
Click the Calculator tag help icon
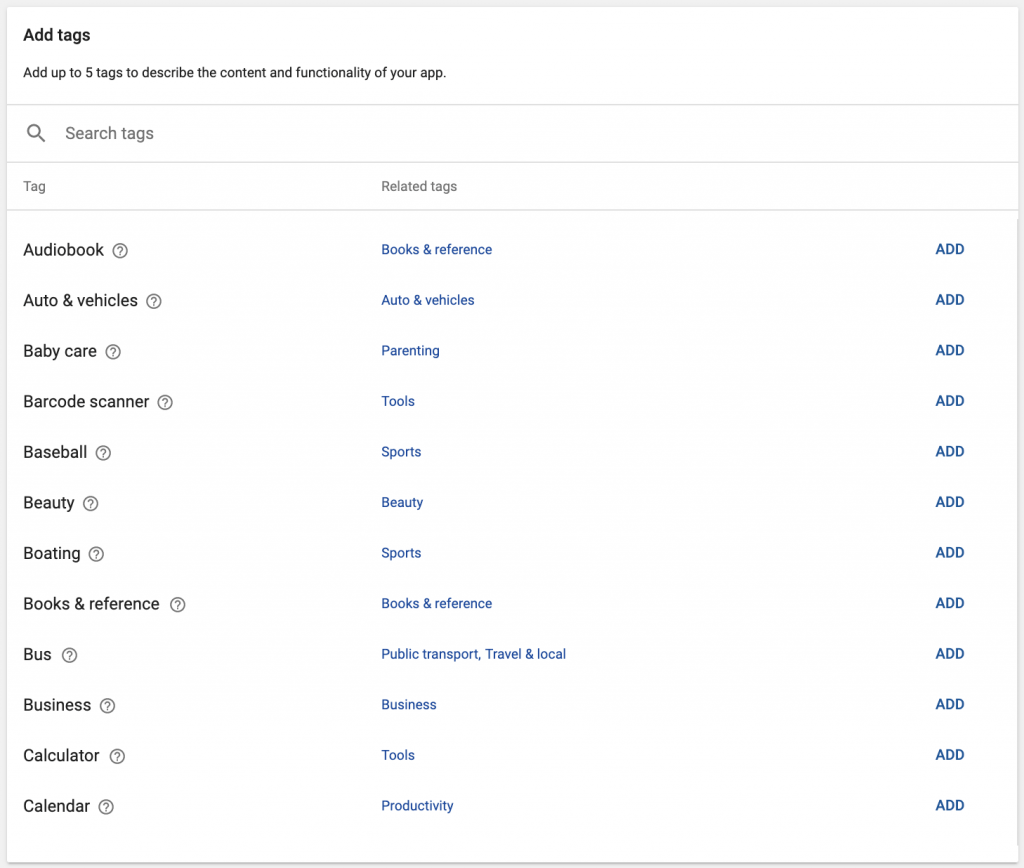point(117,756)
